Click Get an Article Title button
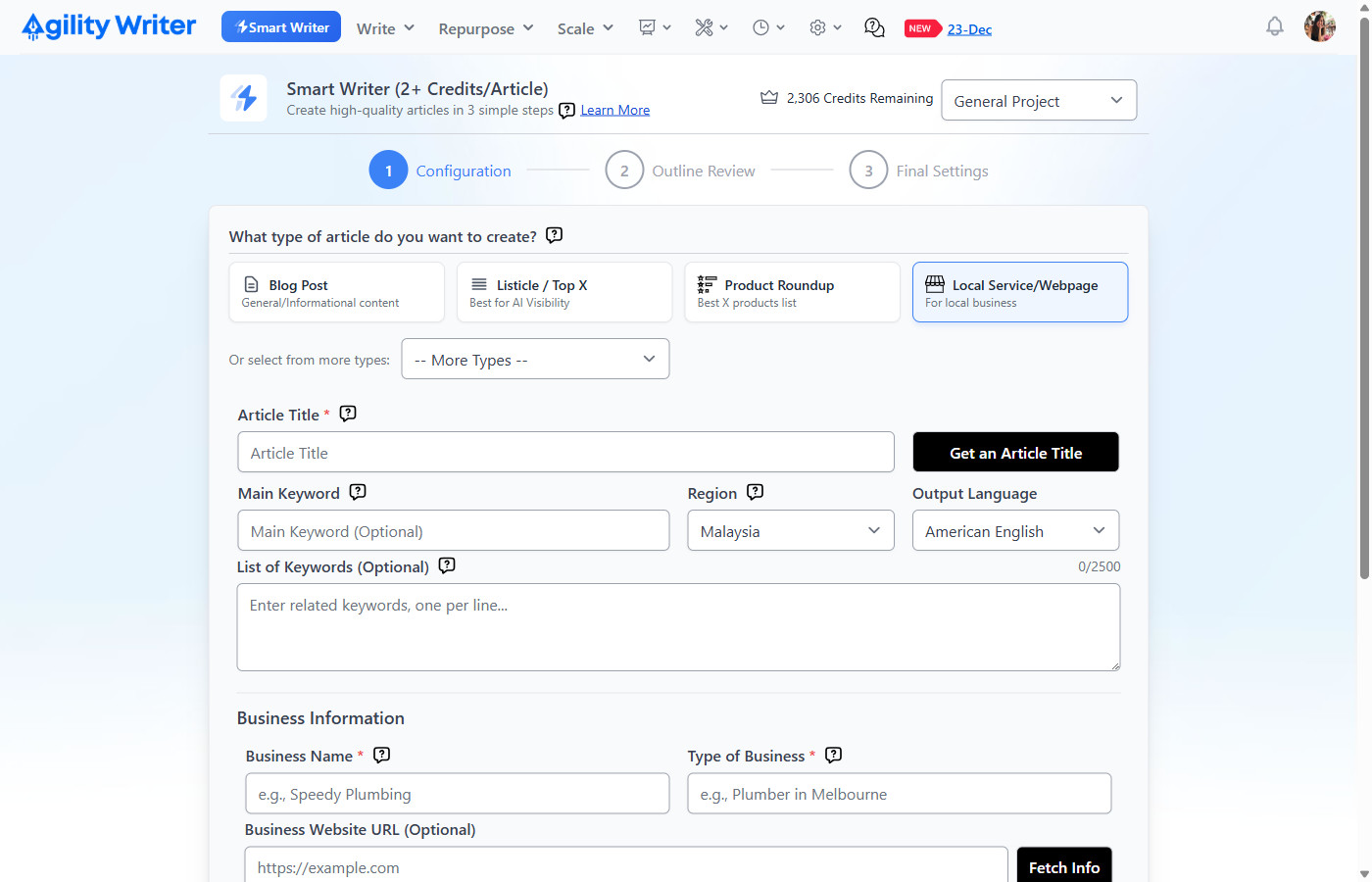The image size is (1372, 882). [x=1015, y=452]
